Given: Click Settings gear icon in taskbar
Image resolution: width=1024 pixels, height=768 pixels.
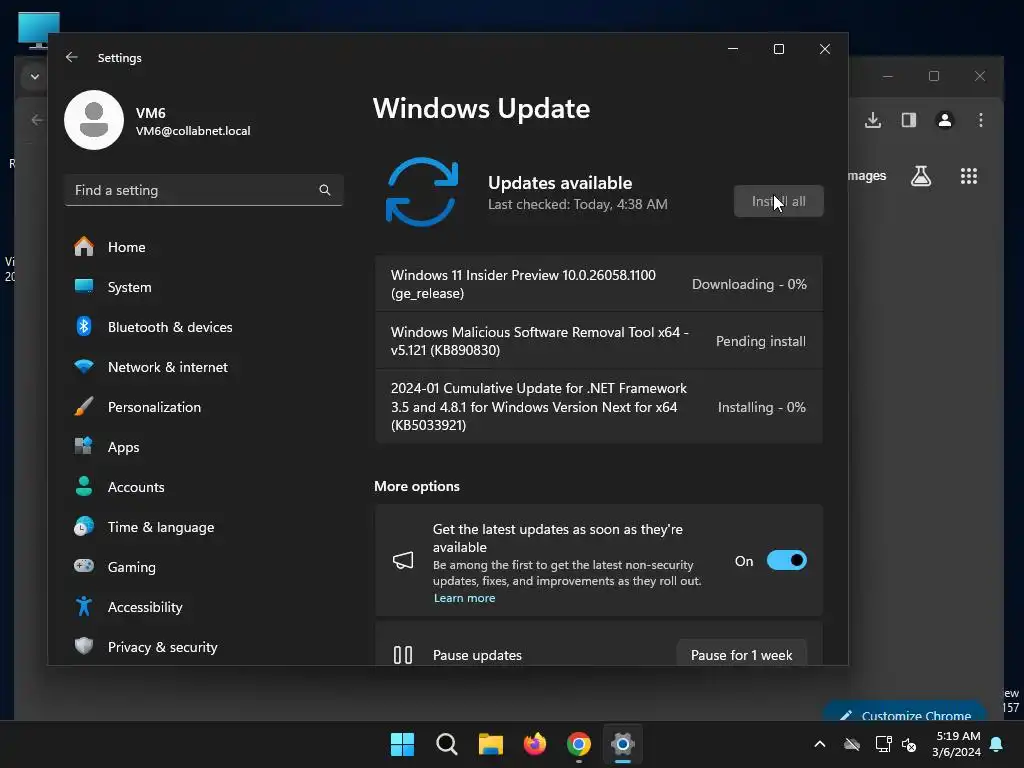Looking at the screenshot, I should point(623,744).
